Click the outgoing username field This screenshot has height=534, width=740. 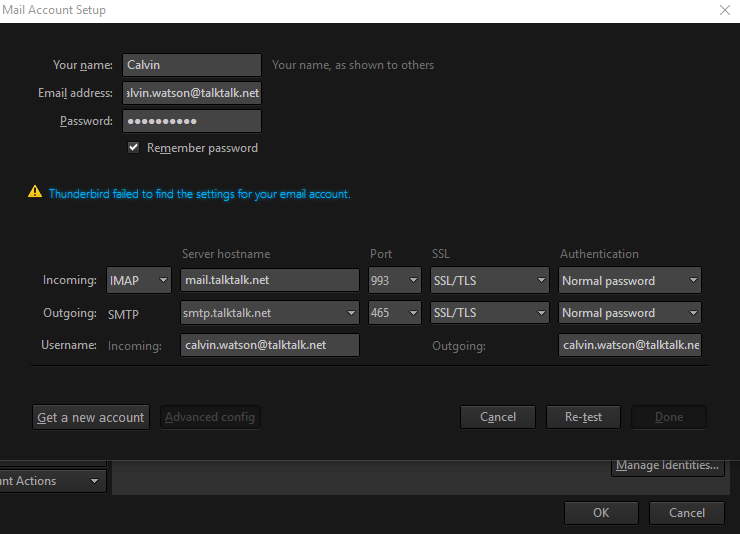click(630, 345)
